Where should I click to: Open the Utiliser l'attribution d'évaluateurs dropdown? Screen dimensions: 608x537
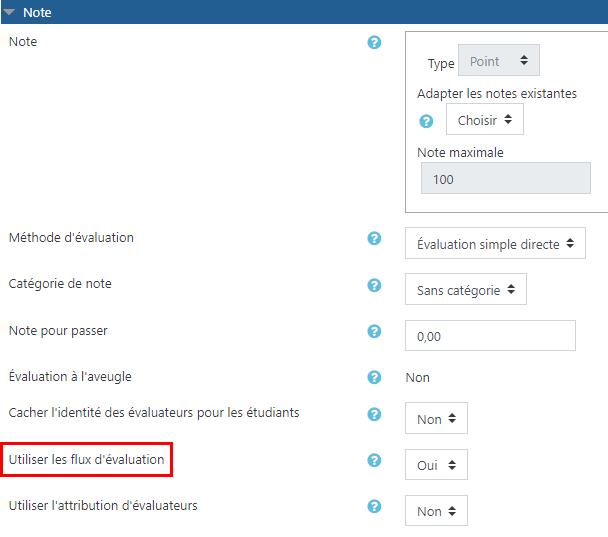435,511
